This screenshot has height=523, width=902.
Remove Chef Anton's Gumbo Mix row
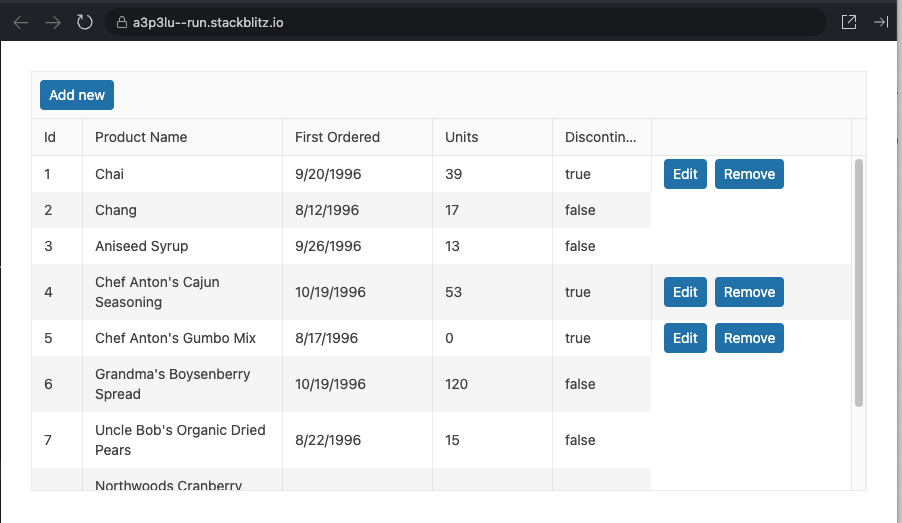coord(749,338)
